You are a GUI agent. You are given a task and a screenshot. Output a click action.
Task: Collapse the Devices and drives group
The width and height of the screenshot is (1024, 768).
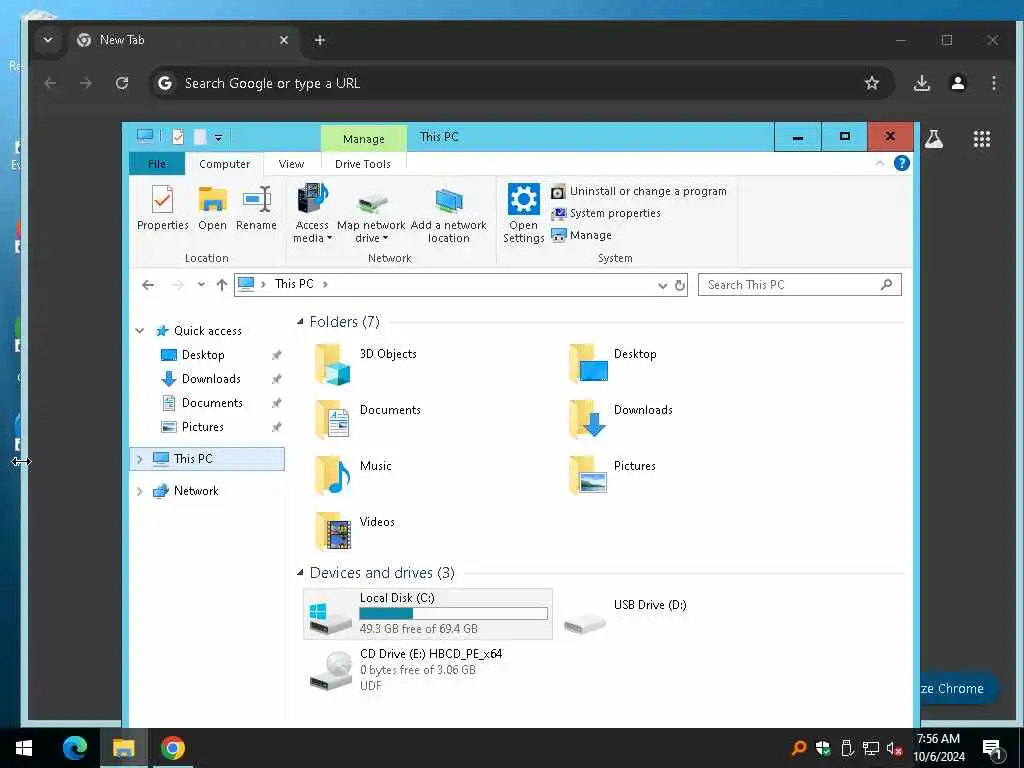(x=300, y=573)
